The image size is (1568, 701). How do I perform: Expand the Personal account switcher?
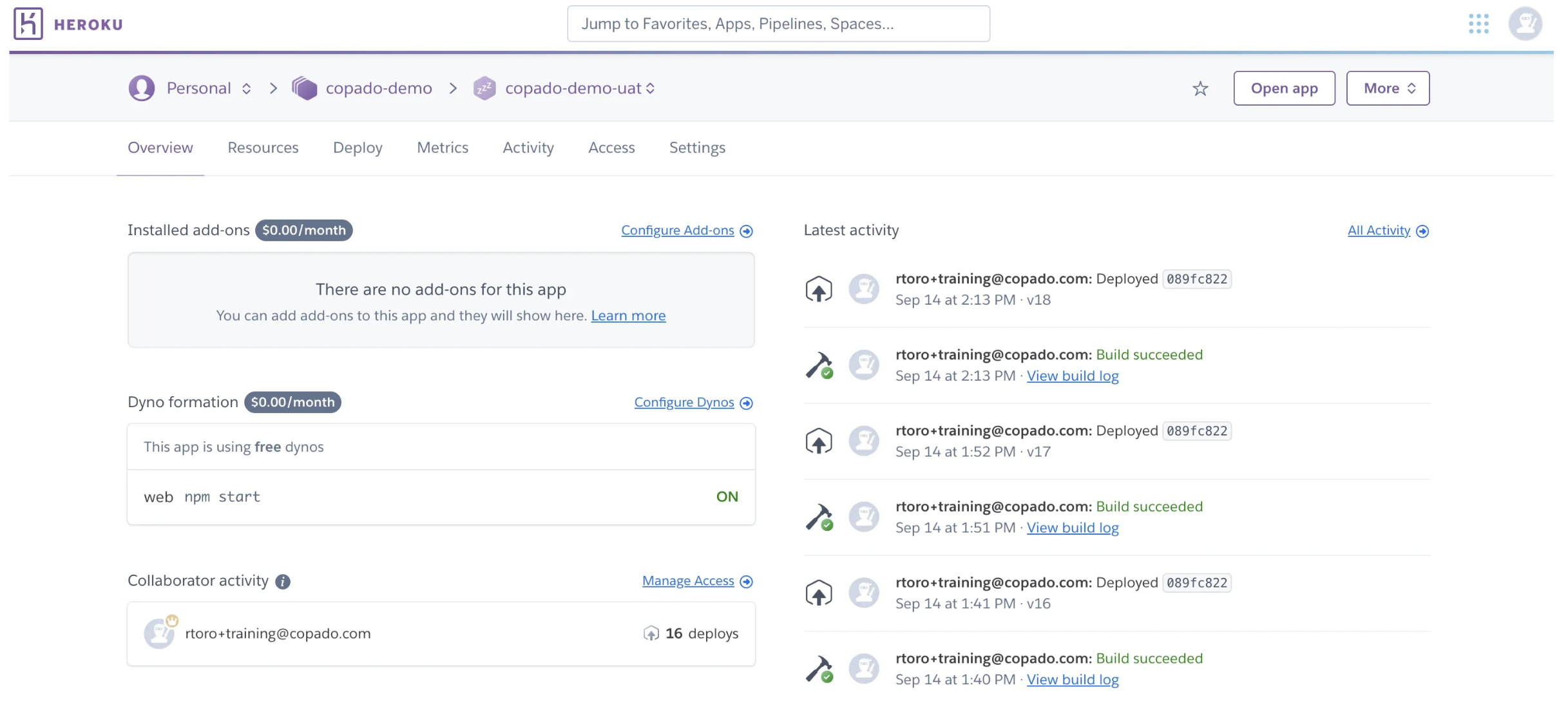click(x=246, y=88)
